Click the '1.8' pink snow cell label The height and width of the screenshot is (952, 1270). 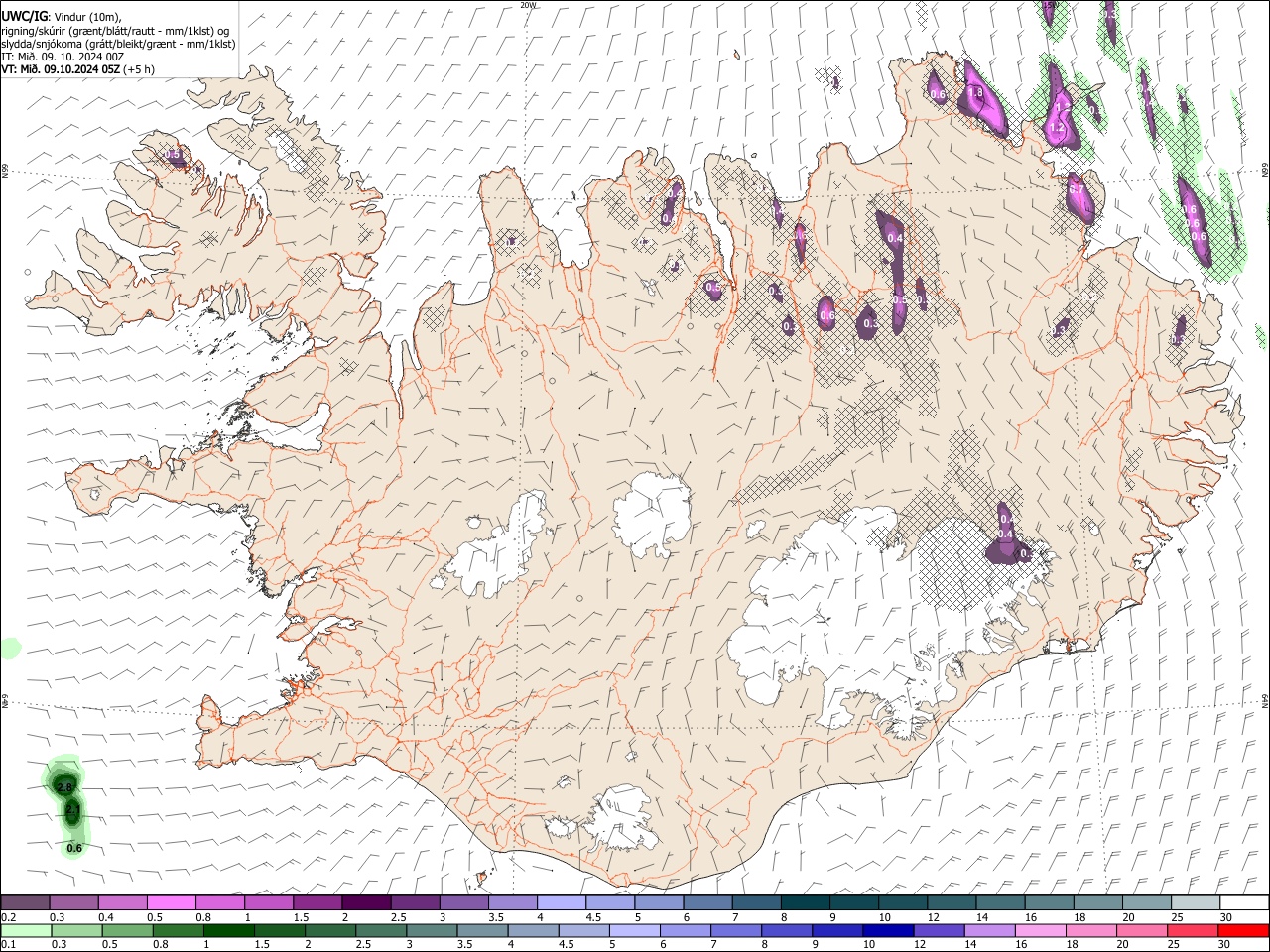coord(975,93)
